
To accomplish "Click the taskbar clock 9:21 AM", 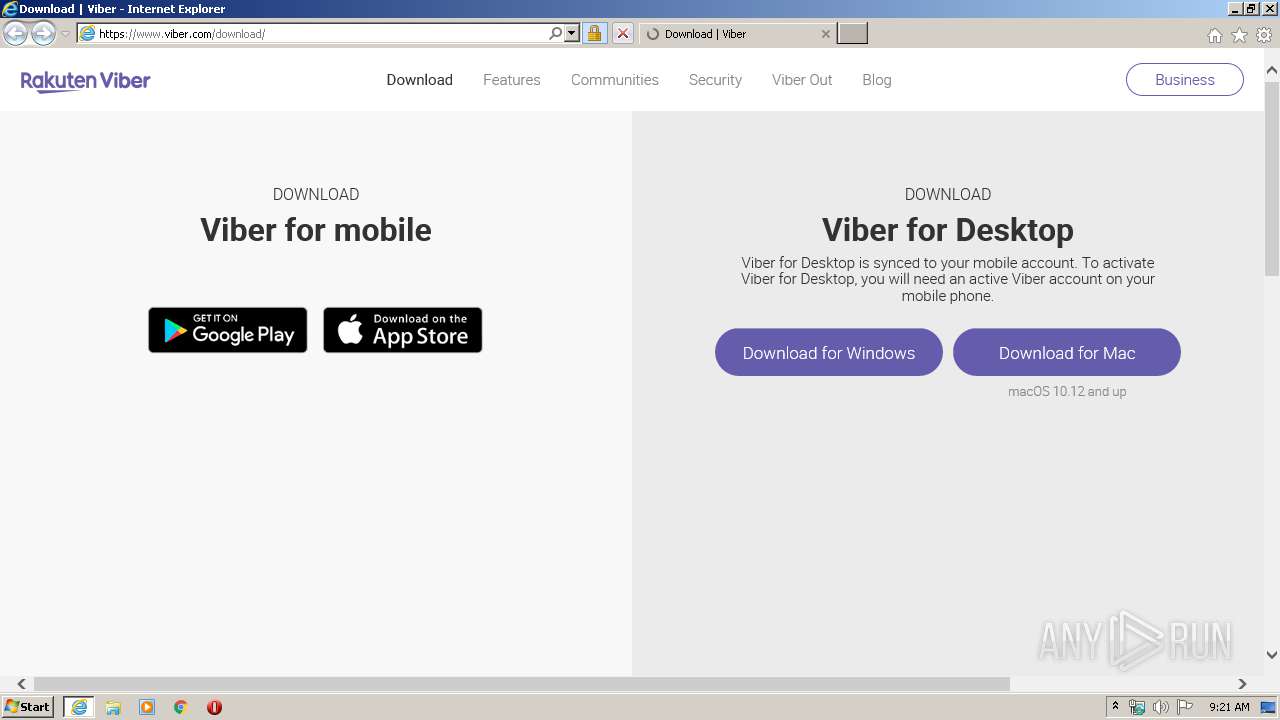I will (1229, 707).
